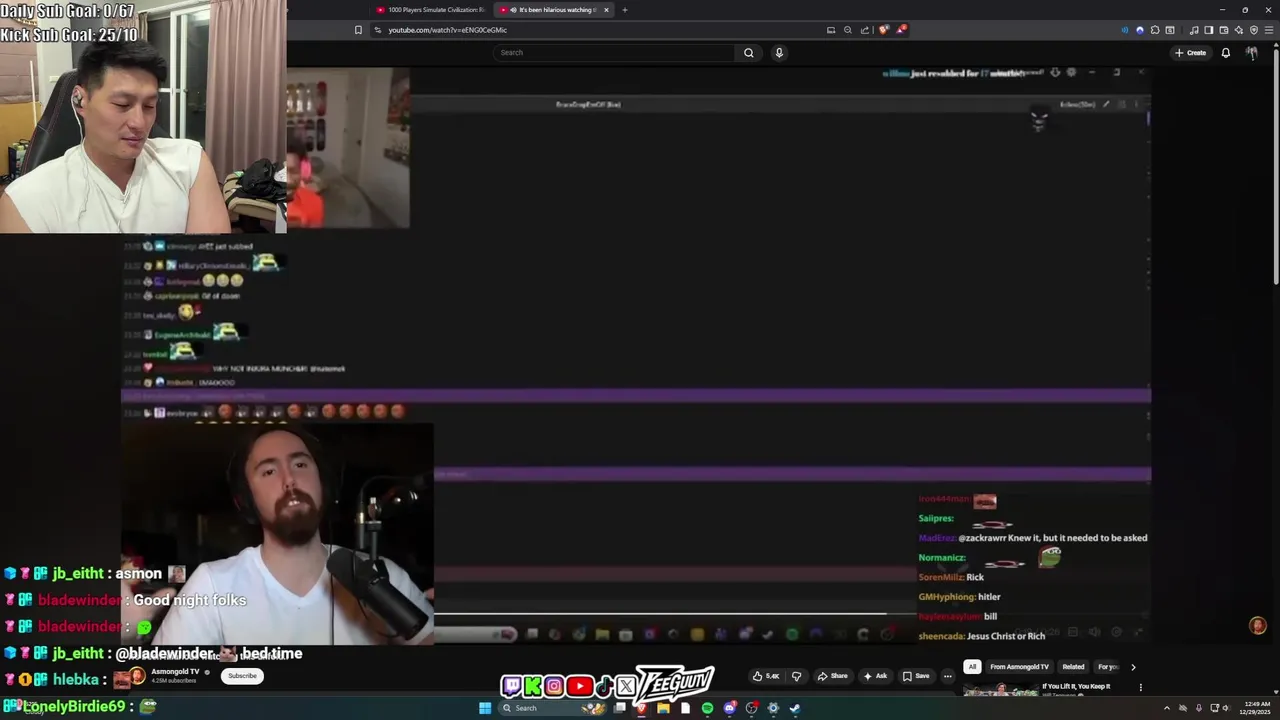Image resolution: width=1280 pixels, height=720 pixels.
Task: Open Steam from the taskbar
Action: click(x=795, y=708)
